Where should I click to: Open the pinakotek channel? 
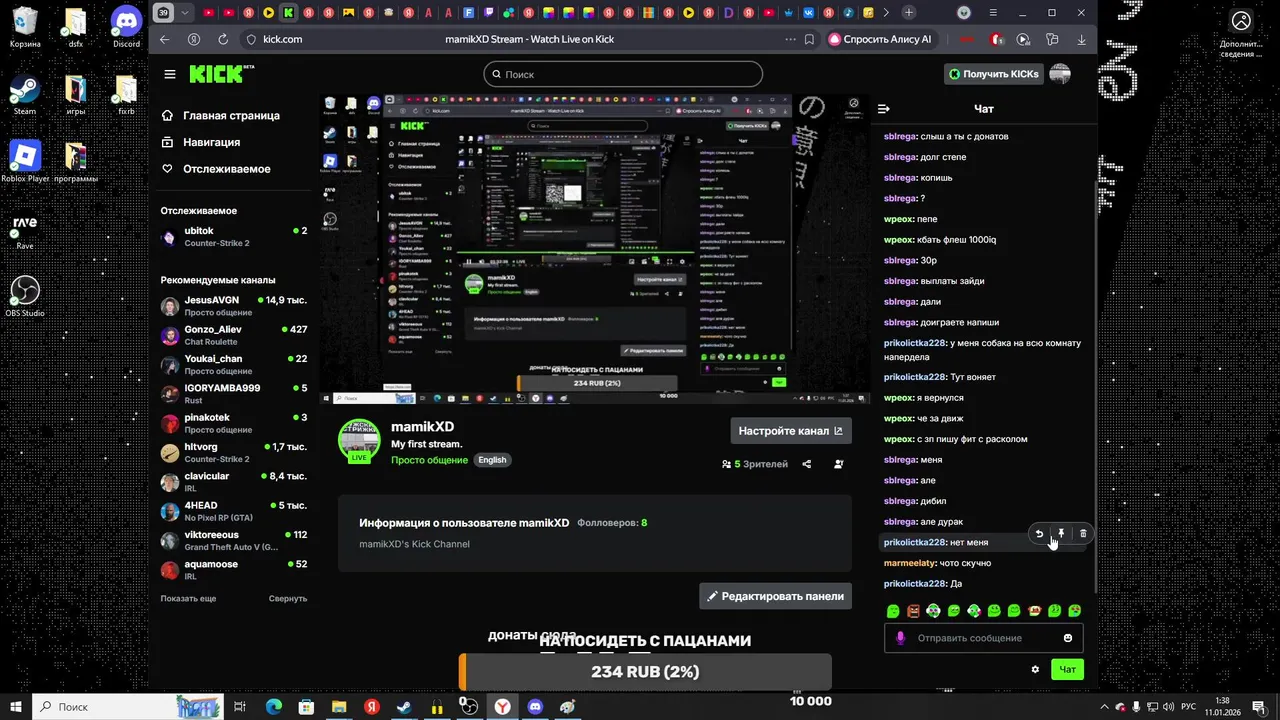pyautogui.click(x=234, y=423)
